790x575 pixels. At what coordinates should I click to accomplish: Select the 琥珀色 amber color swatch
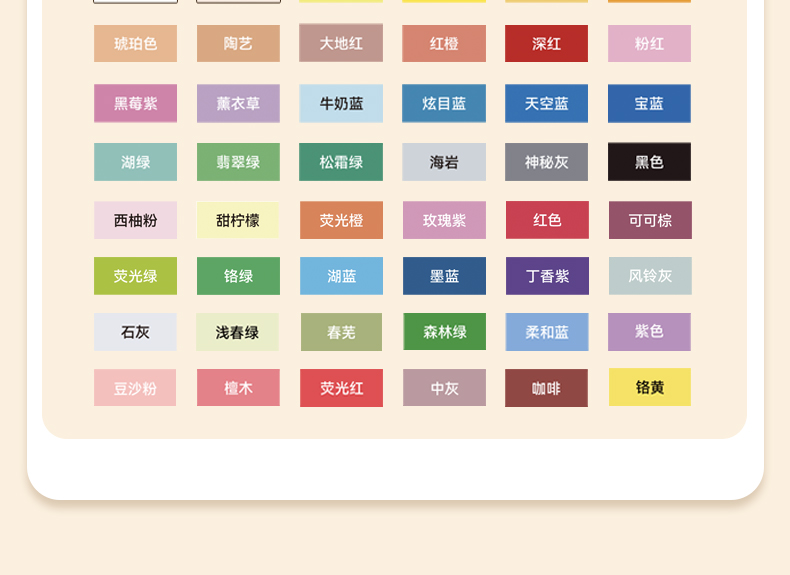(135, 44)
